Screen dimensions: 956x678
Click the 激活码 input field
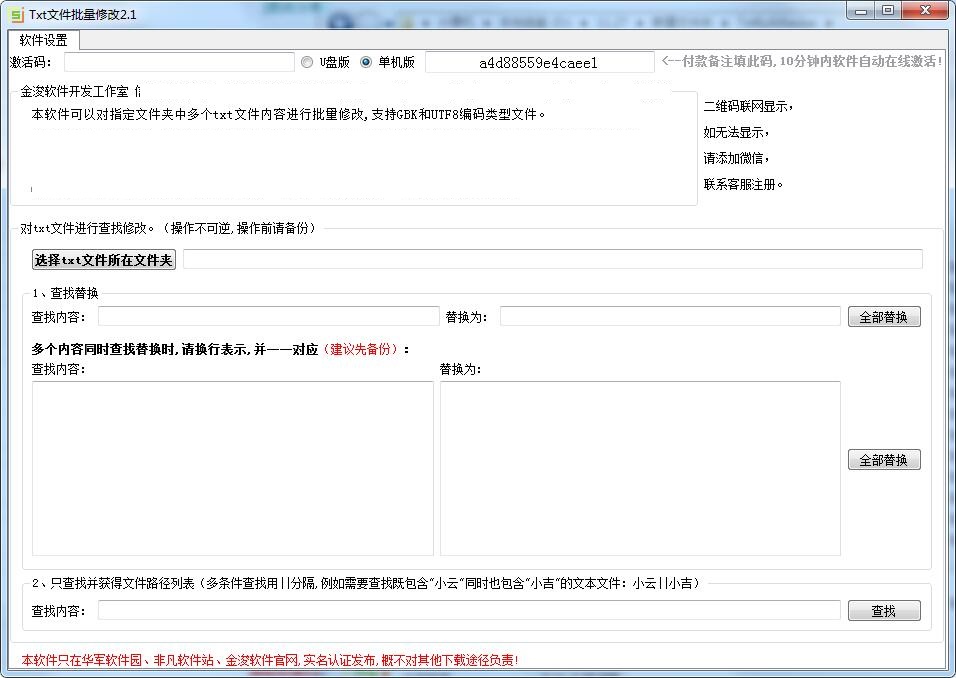[x=179, y=62]
